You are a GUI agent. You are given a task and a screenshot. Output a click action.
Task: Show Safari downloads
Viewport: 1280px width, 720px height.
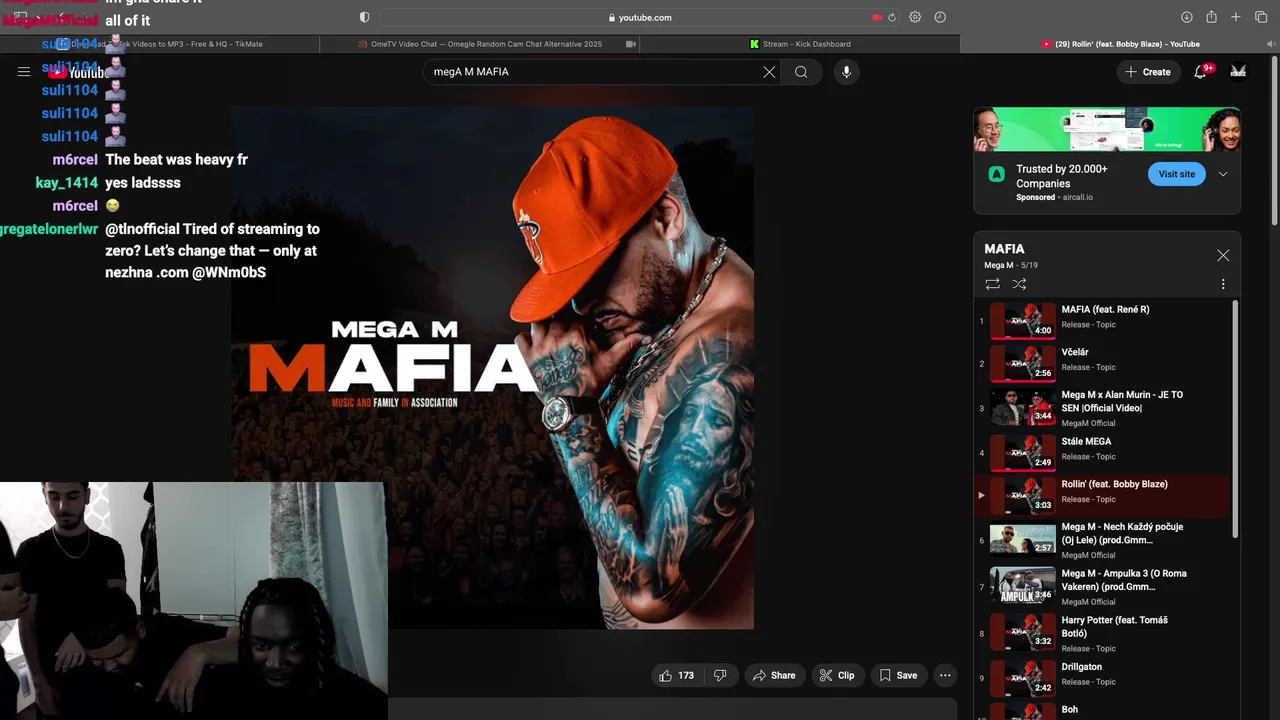coord(1187,17)
